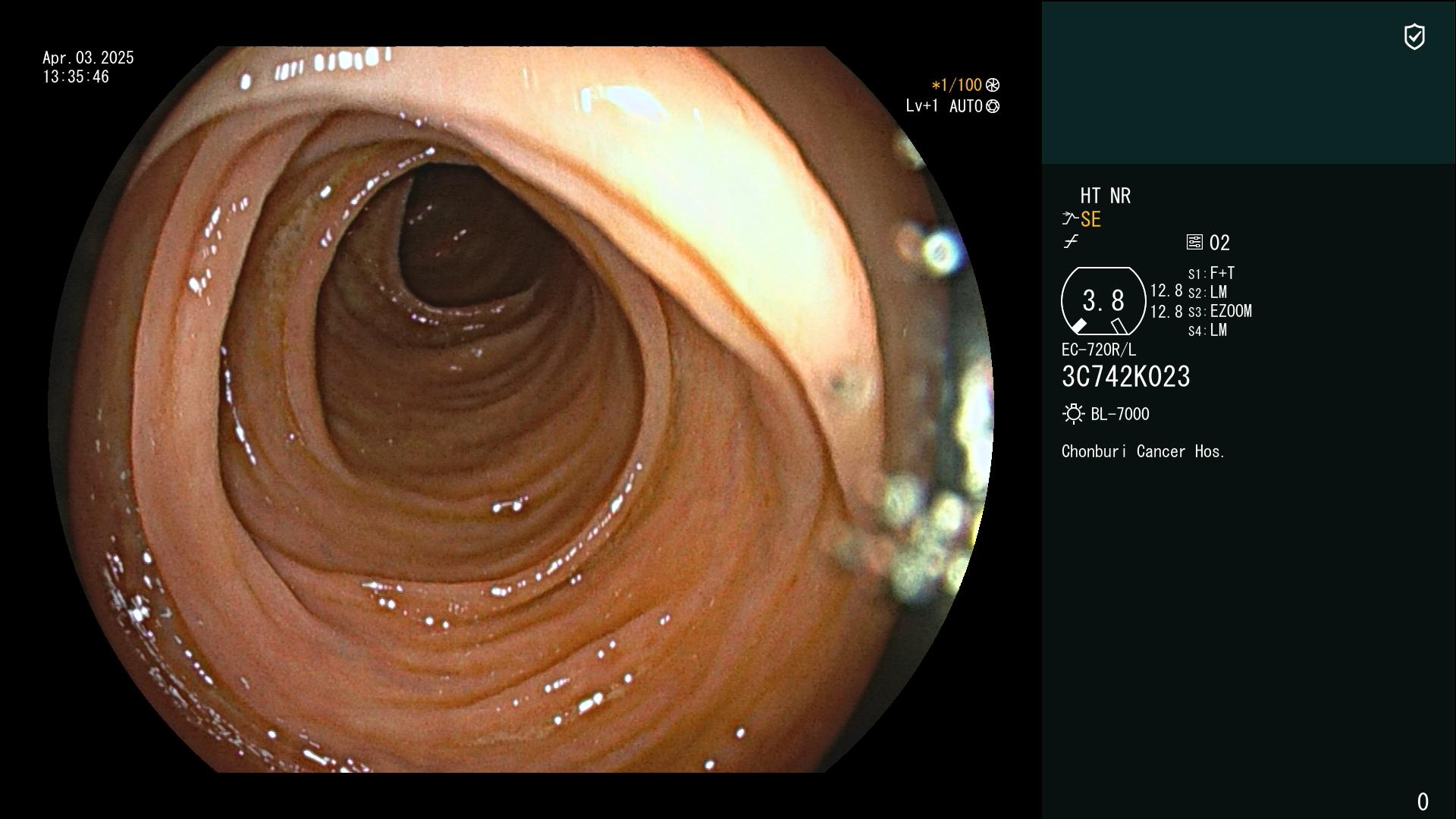Click the shield checkmark icon
Image resolution: width=1456 pixels, height=819 pixels.
(1414, 36)
